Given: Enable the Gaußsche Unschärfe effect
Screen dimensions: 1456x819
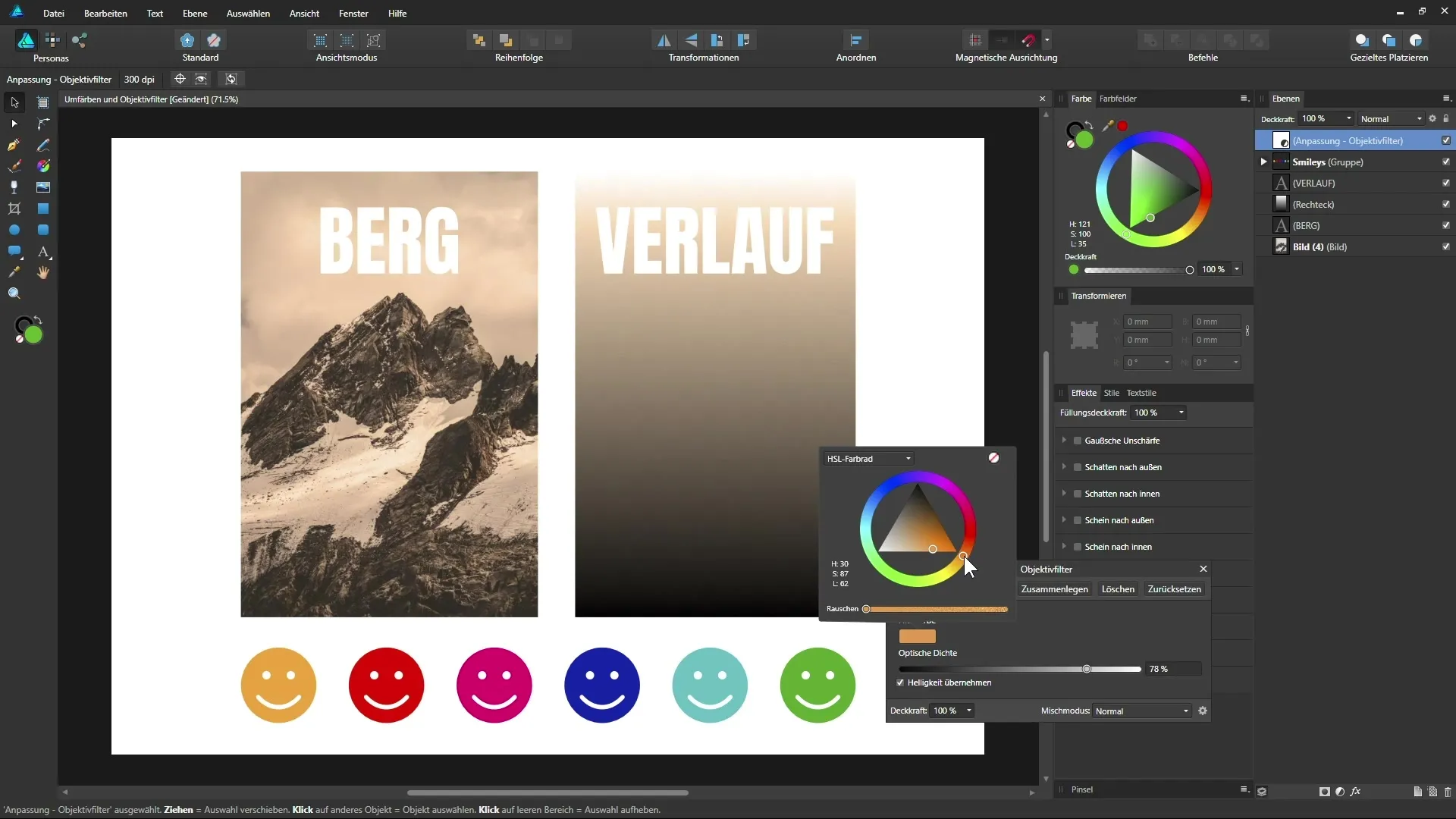Looking at the screenshot, I should 1077,441.
